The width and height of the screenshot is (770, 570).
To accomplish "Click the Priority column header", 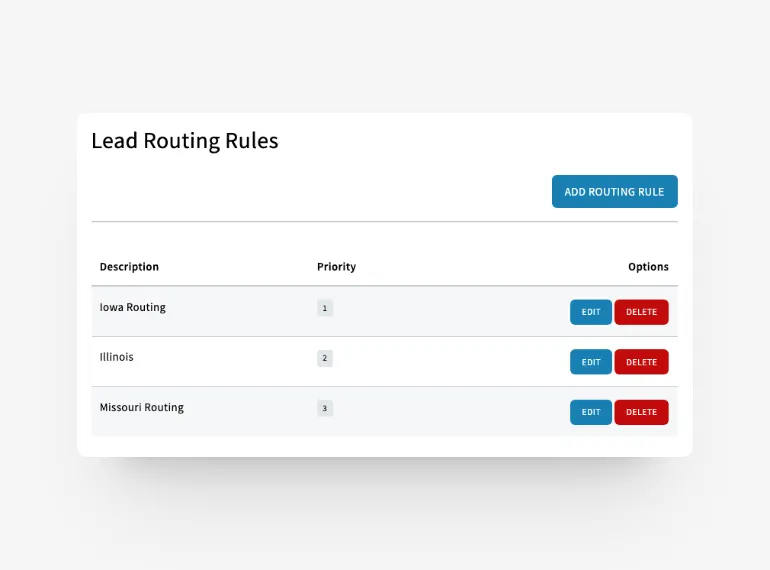I will click(336, 267).
